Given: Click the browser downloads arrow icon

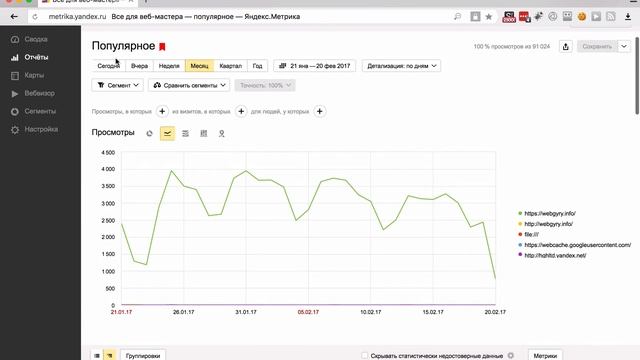Looking at the screenshot, I should 628,17.
